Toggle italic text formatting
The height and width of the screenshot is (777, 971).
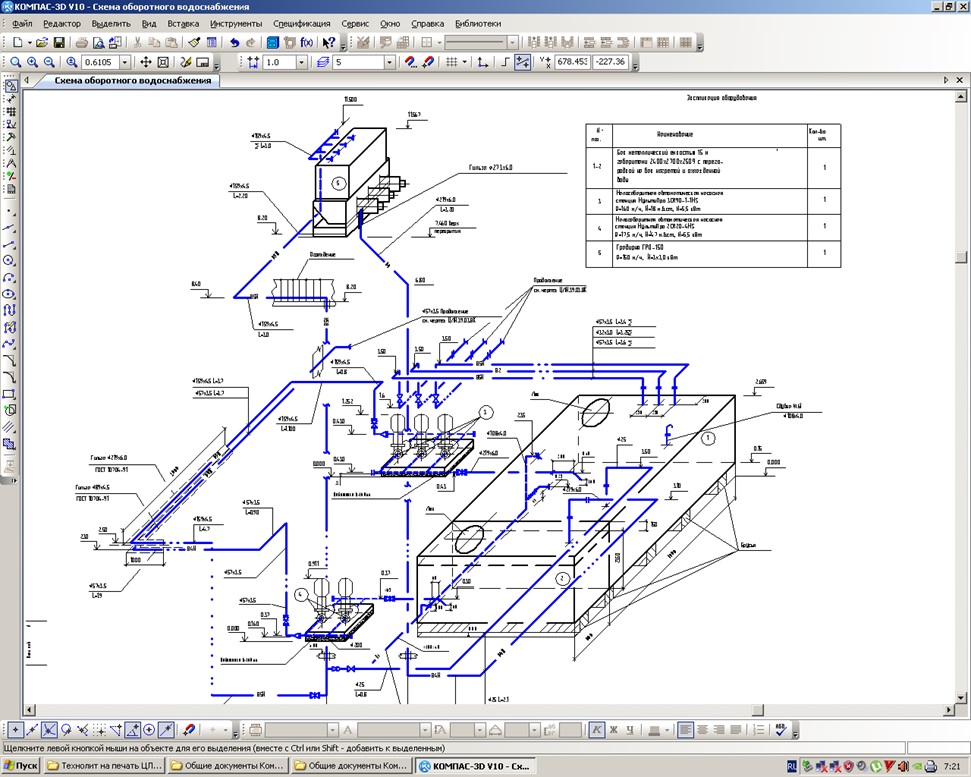point(596,730)
